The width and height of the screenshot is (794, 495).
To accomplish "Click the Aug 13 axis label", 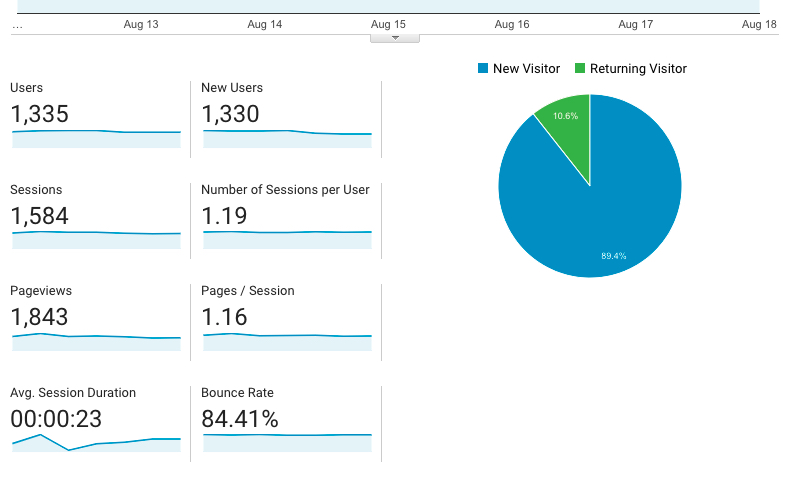I will pos(141,24).
